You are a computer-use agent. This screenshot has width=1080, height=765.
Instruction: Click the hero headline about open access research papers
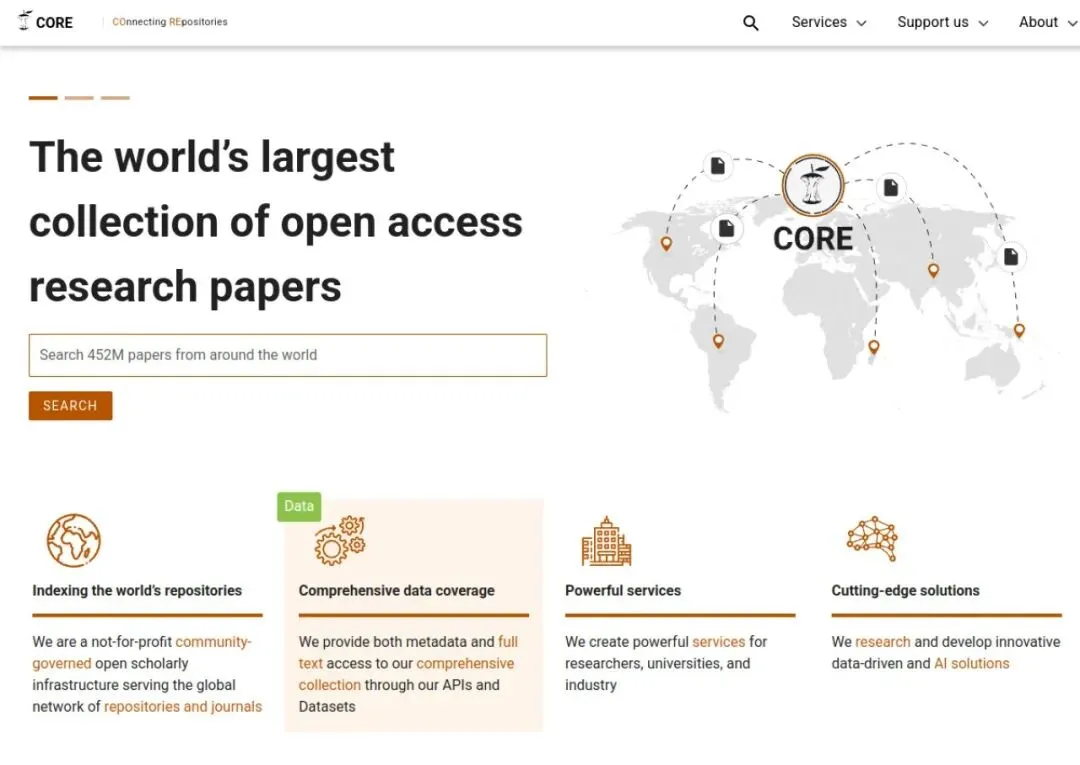pos(276,221)
